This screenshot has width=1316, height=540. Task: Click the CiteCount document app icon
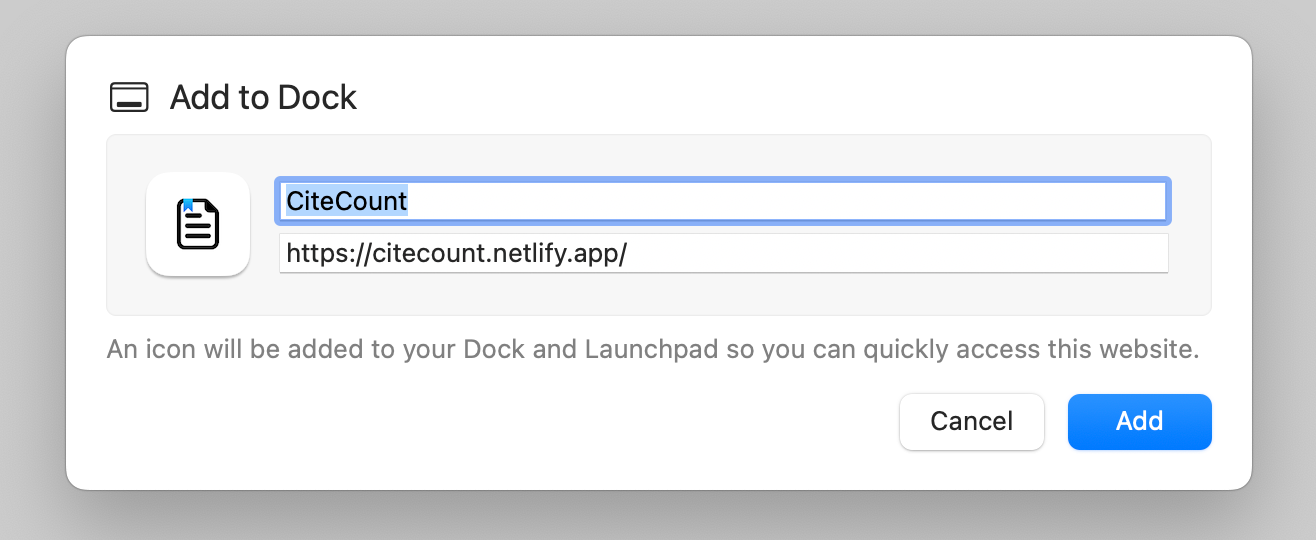coord(198,225)
